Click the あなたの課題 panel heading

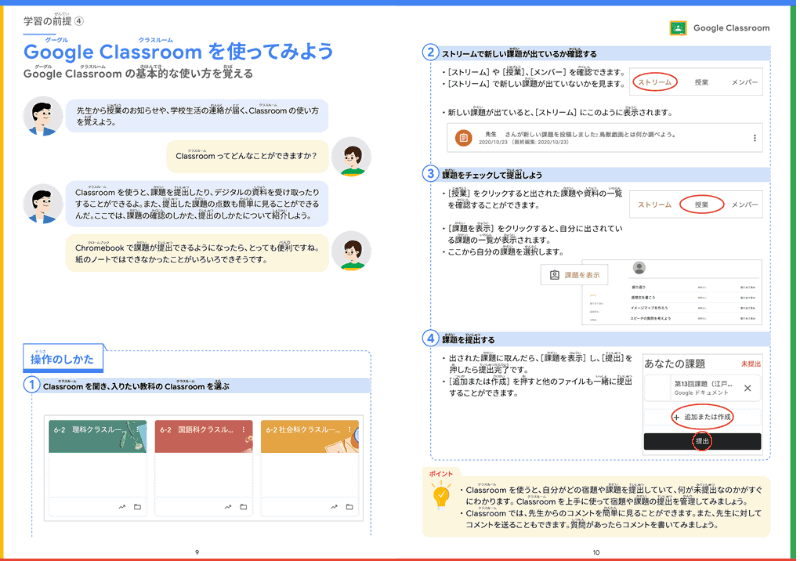[674, 364]
